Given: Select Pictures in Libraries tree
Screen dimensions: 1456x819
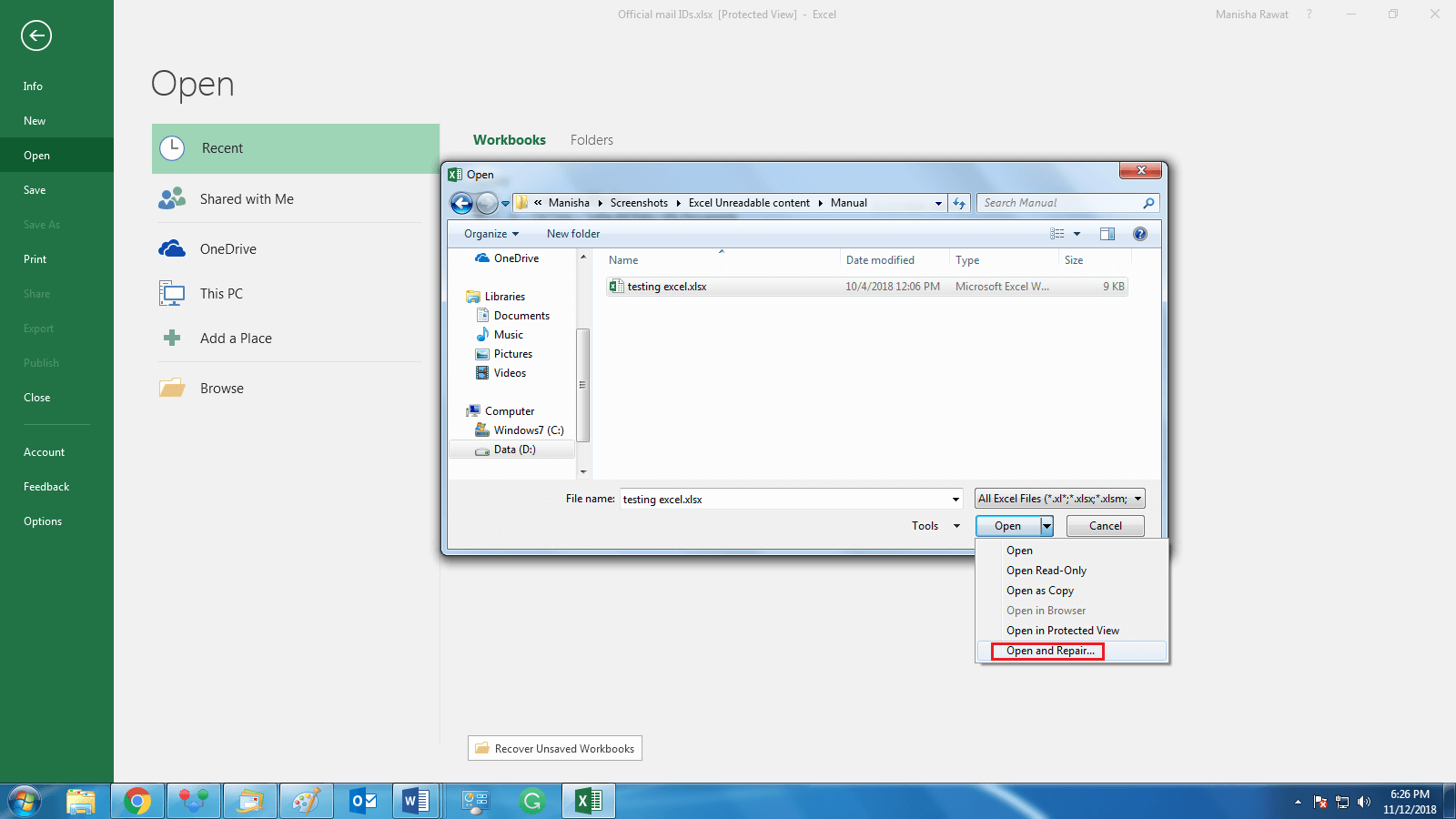Looking at the screenshot, I should tap(513, 354).
